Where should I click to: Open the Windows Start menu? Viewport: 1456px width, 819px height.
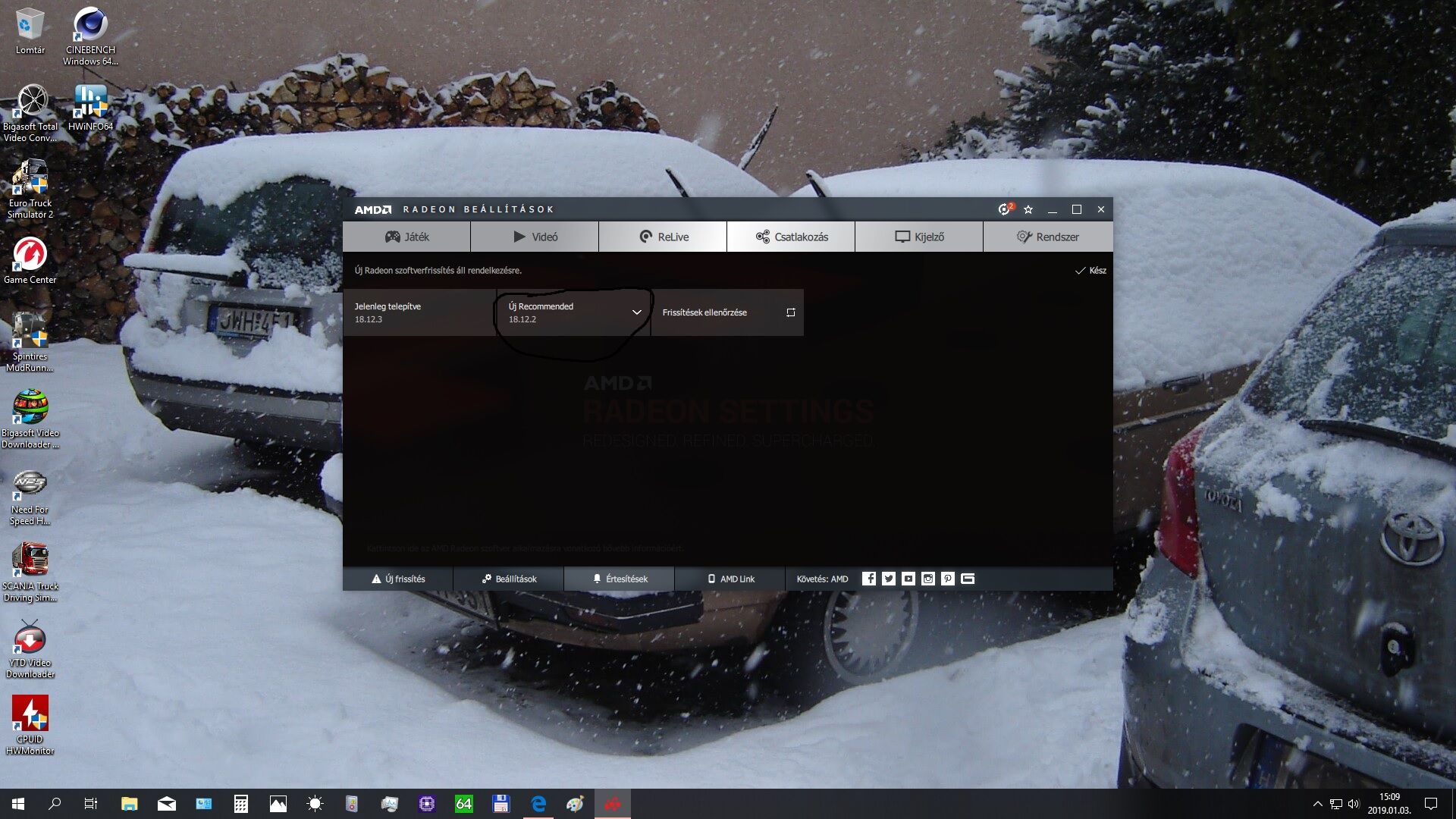(x=18, y=804)
